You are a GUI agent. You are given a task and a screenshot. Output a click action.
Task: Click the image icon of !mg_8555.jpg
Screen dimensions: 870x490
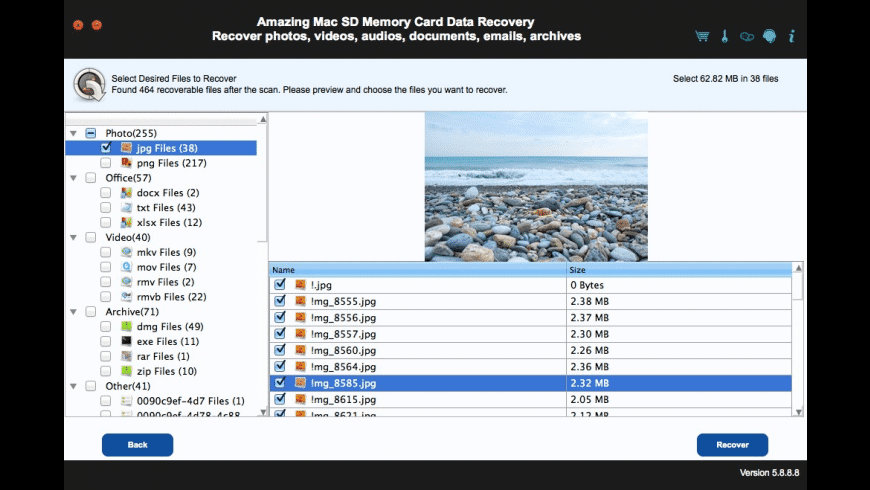[x=300, y=301]
